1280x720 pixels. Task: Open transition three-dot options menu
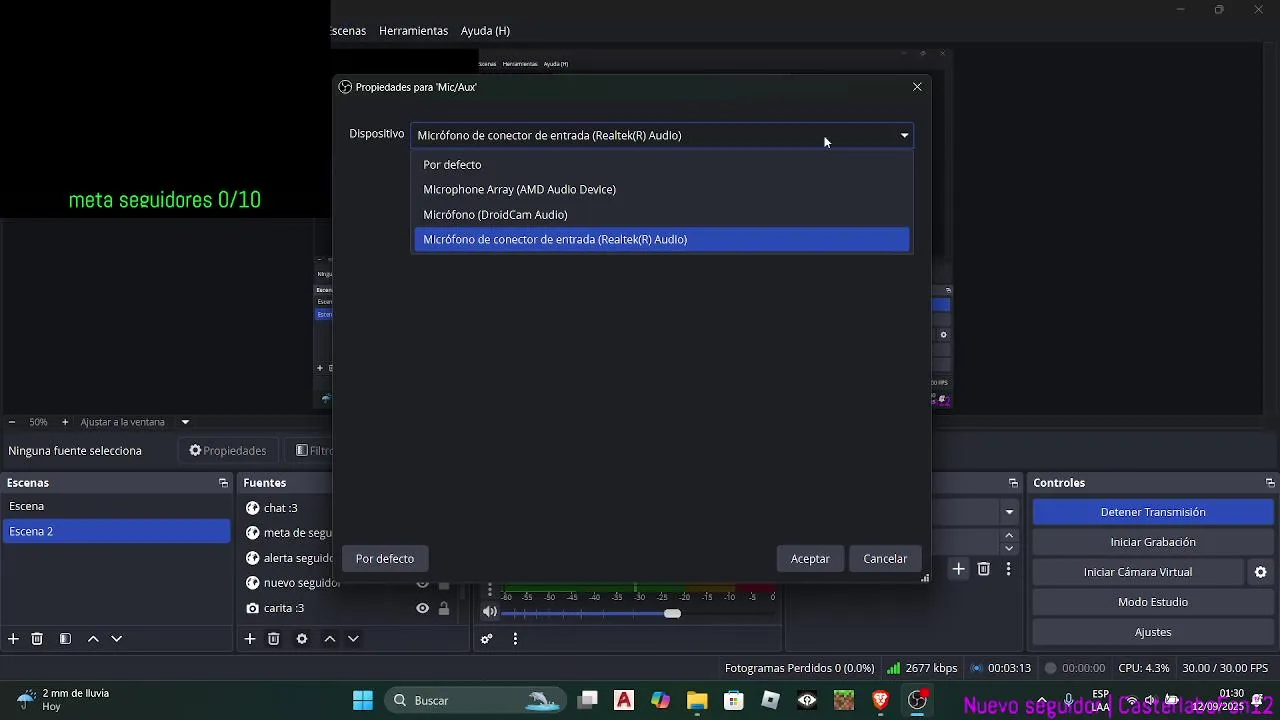(1009, 569)
